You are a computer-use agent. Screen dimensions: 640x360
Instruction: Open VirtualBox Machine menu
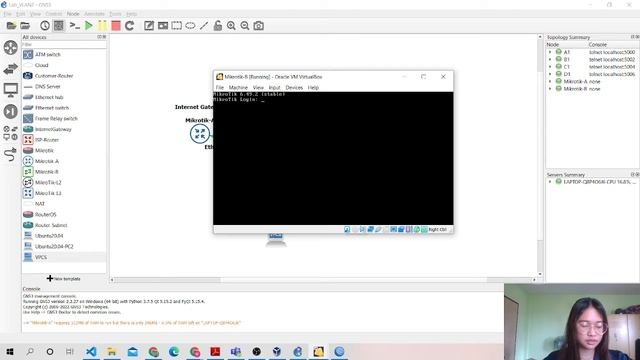click(238, 87)
